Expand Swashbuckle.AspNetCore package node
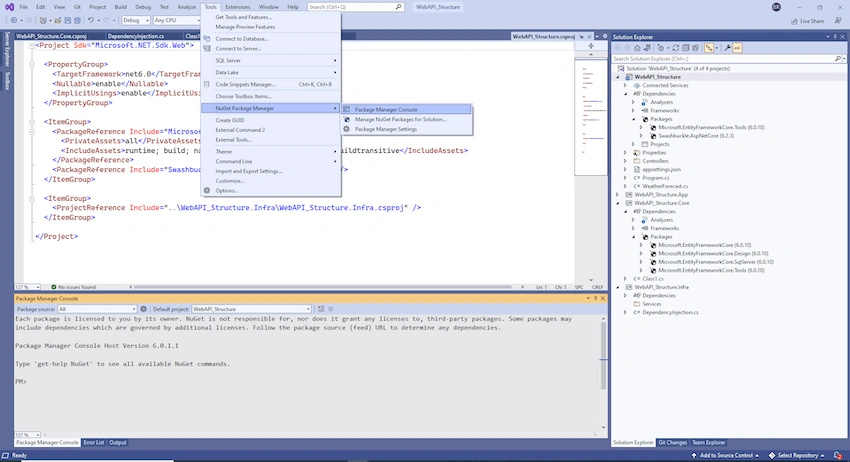This screenshot has height=462, width=850. [x=641, y=136]
